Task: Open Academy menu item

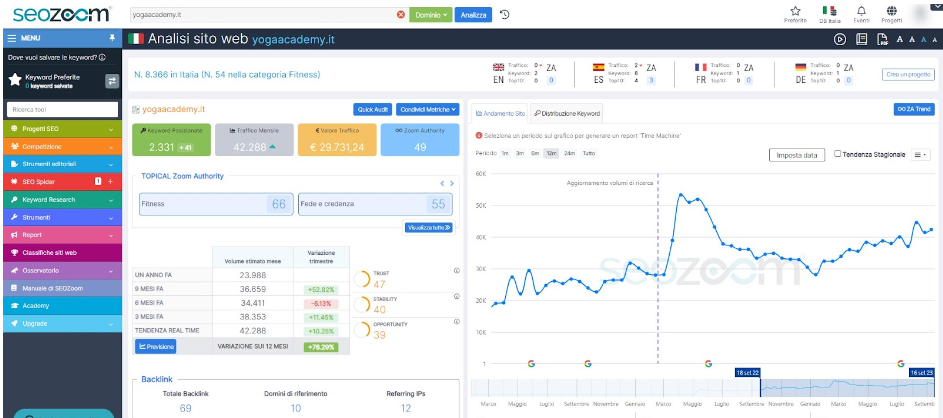Action: click(63, 306)
